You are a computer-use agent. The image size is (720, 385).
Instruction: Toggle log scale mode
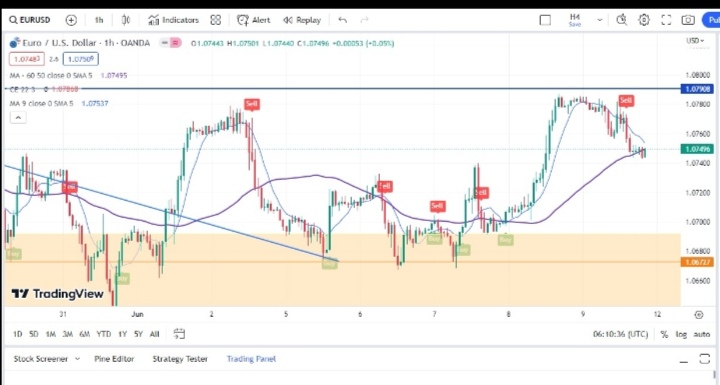point(681,334)
